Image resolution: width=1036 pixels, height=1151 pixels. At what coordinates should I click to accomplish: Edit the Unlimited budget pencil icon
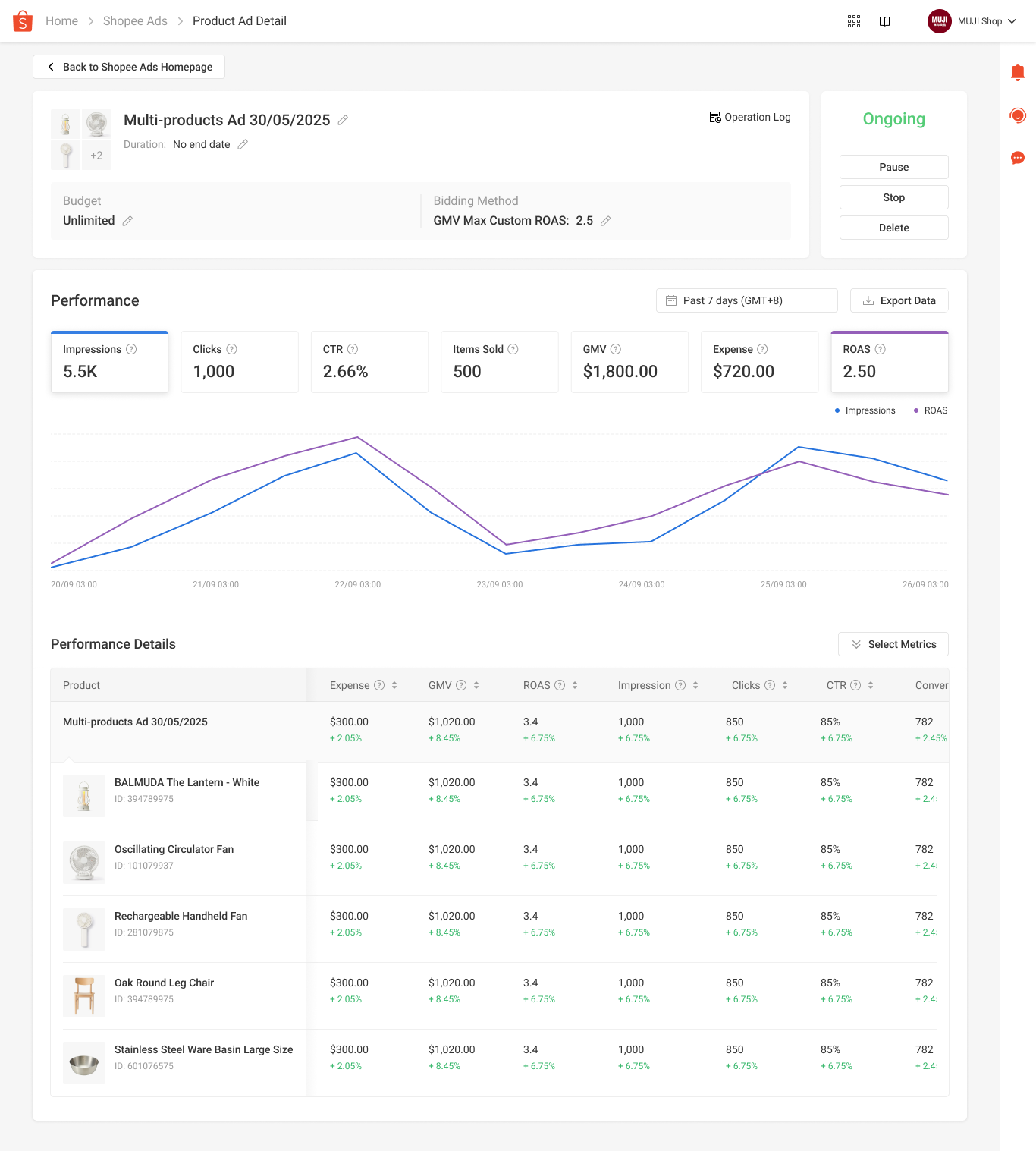pyautogui.click(x=127, y=221)
